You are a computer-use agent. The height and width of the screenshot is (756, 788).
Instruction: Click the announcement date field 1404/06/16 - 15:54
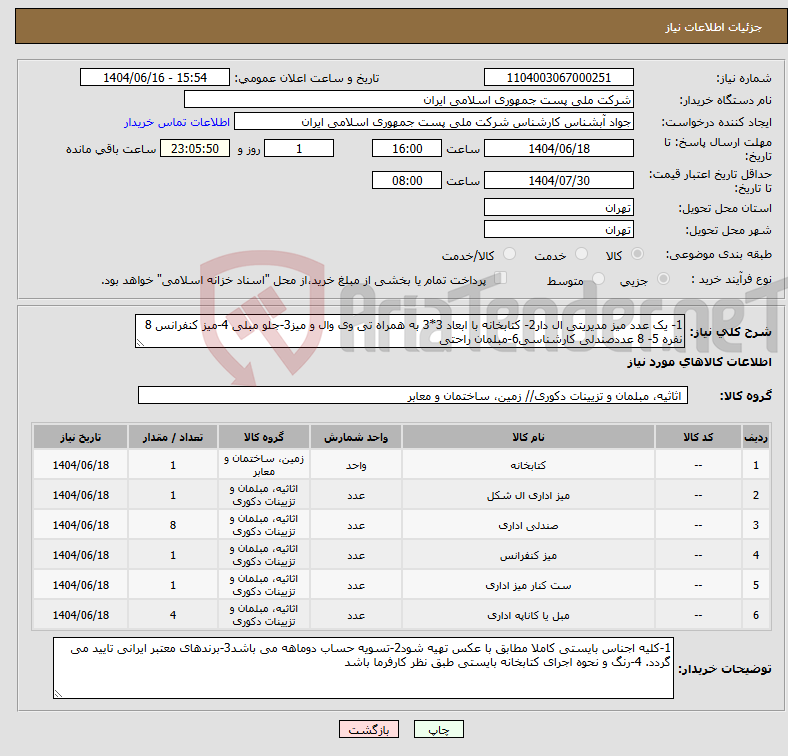155,77
